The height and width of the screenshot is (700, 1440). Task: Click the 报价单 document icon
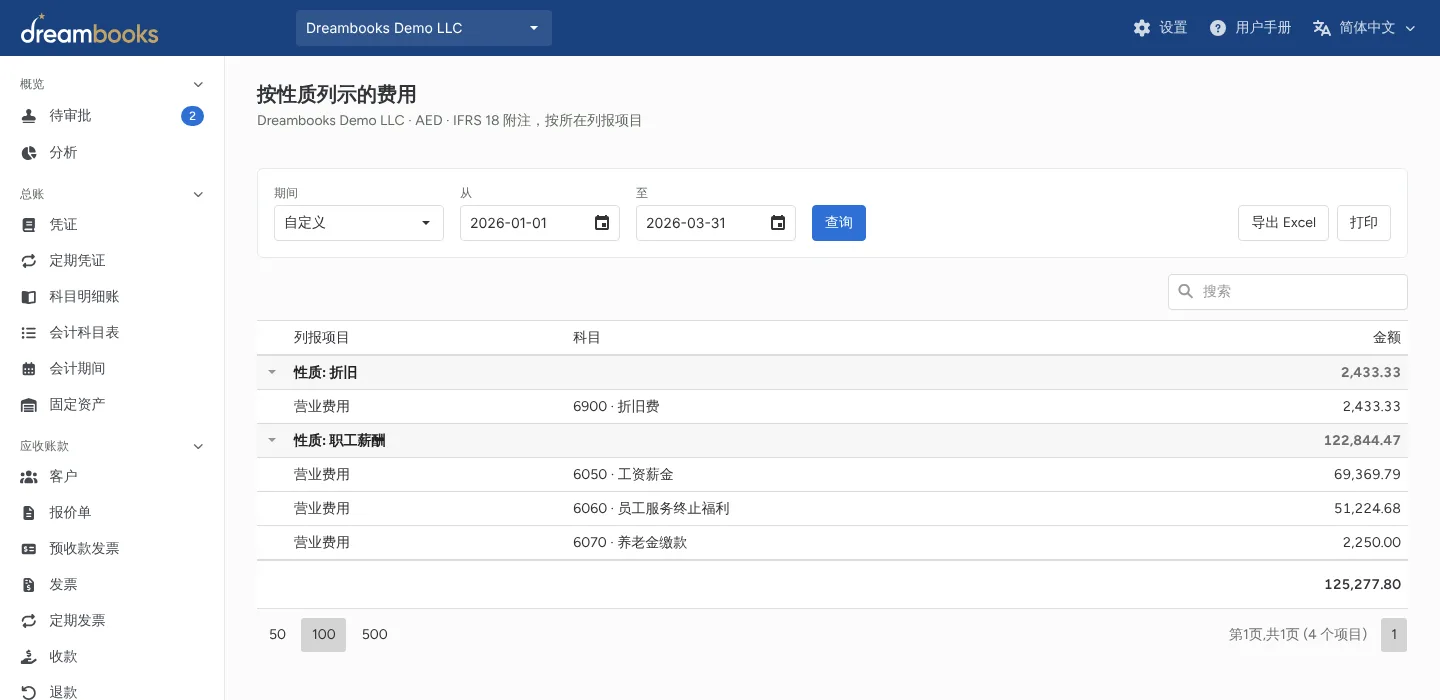pos(29,512)
